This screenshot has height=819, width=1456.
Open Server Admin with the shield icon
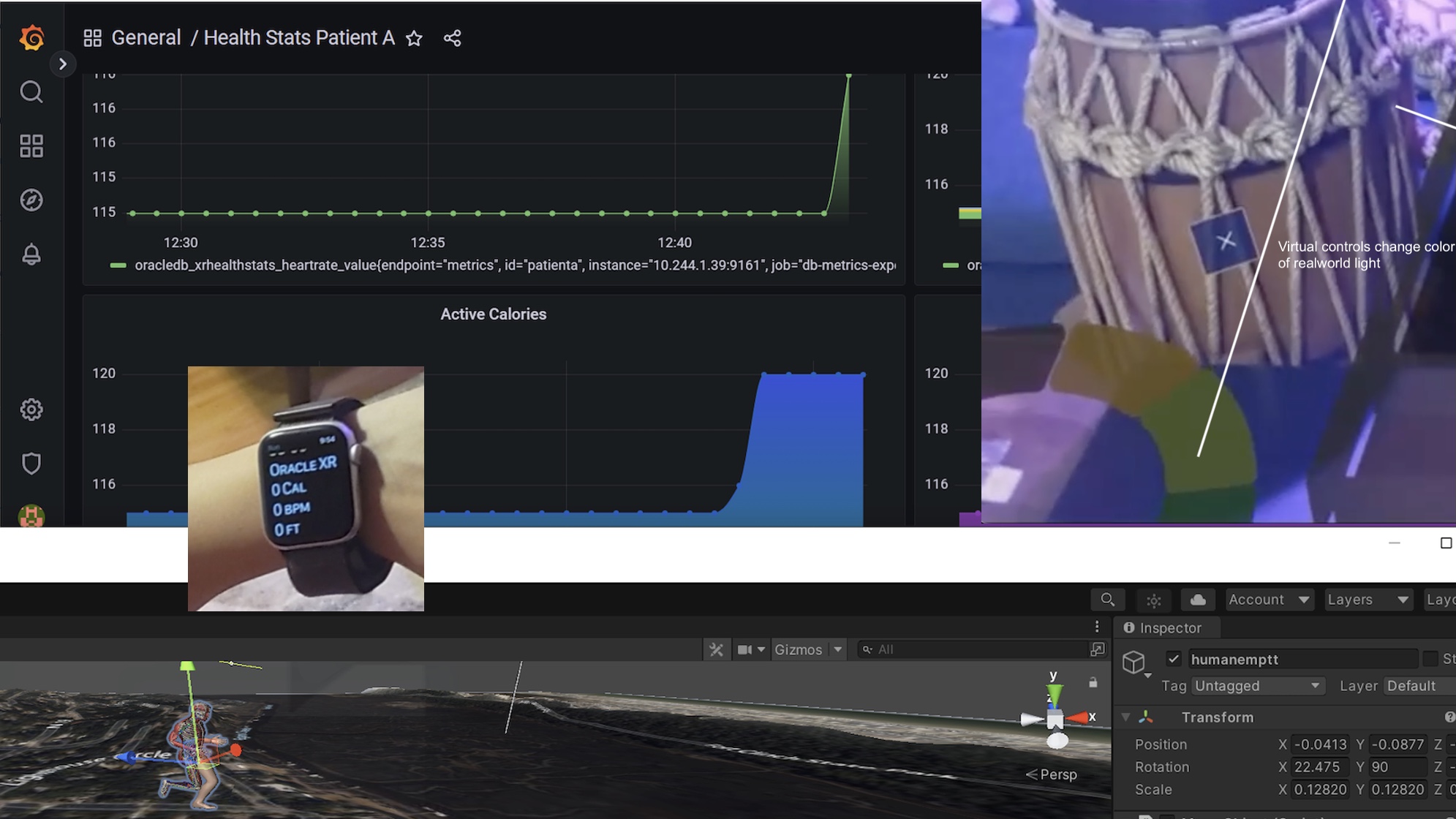tap(31, 464)
